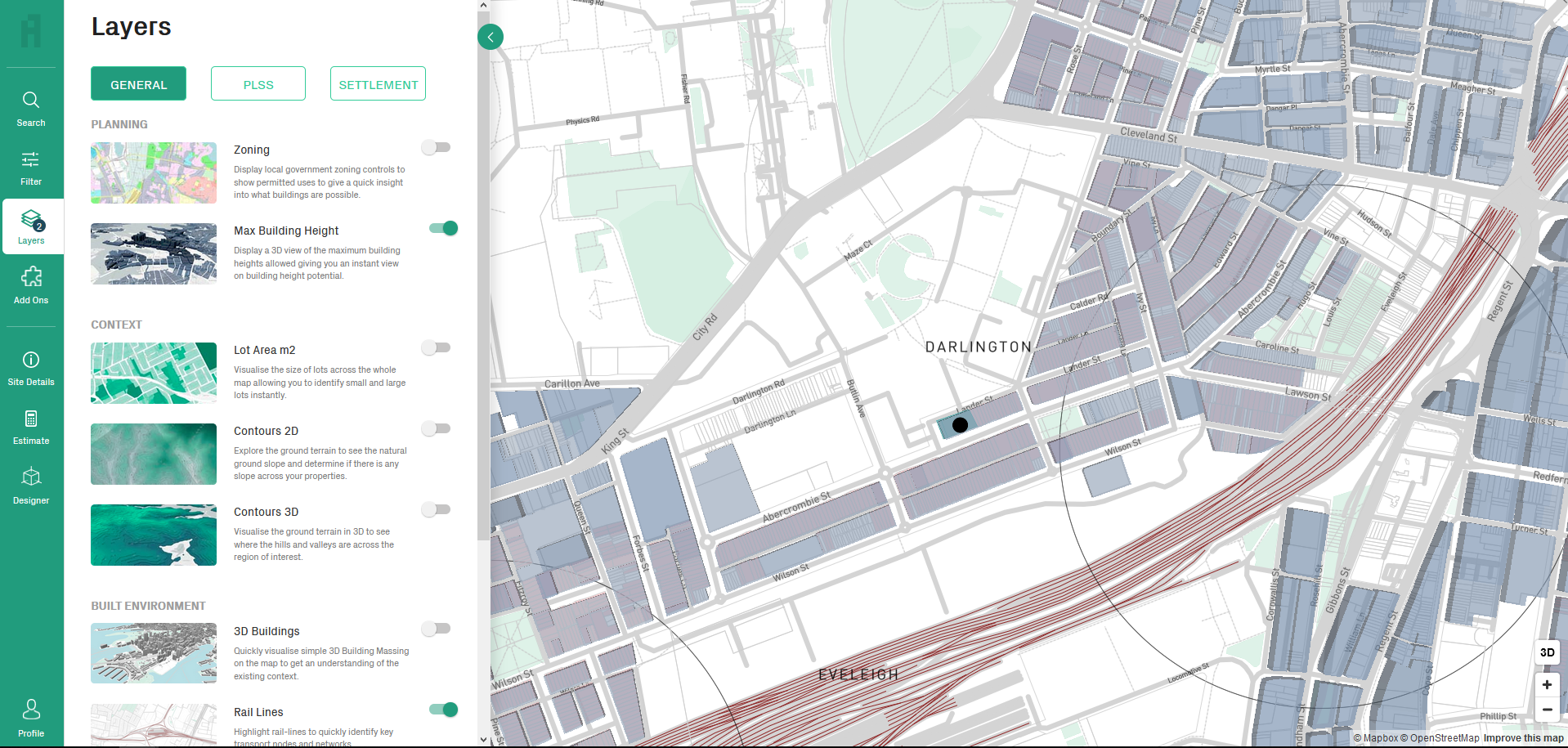This screenshot has width=1568, height=748.
Task: Open the Profile page
Action: pyautogui.click(x=31, y=719)
